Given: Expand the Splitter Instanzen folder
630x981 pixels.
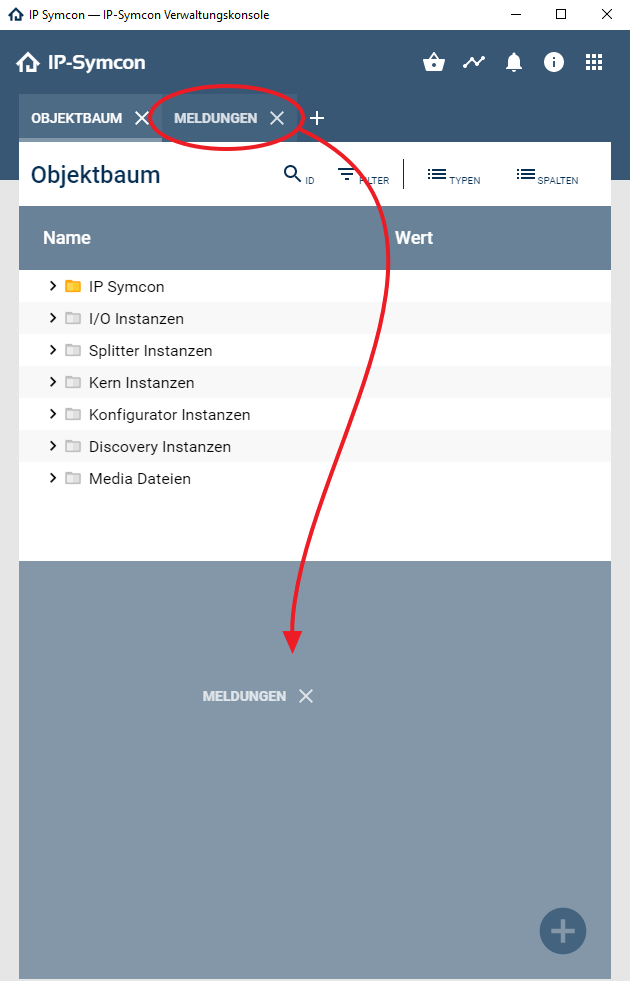Looking at the screenshot, I should [53, 351].
